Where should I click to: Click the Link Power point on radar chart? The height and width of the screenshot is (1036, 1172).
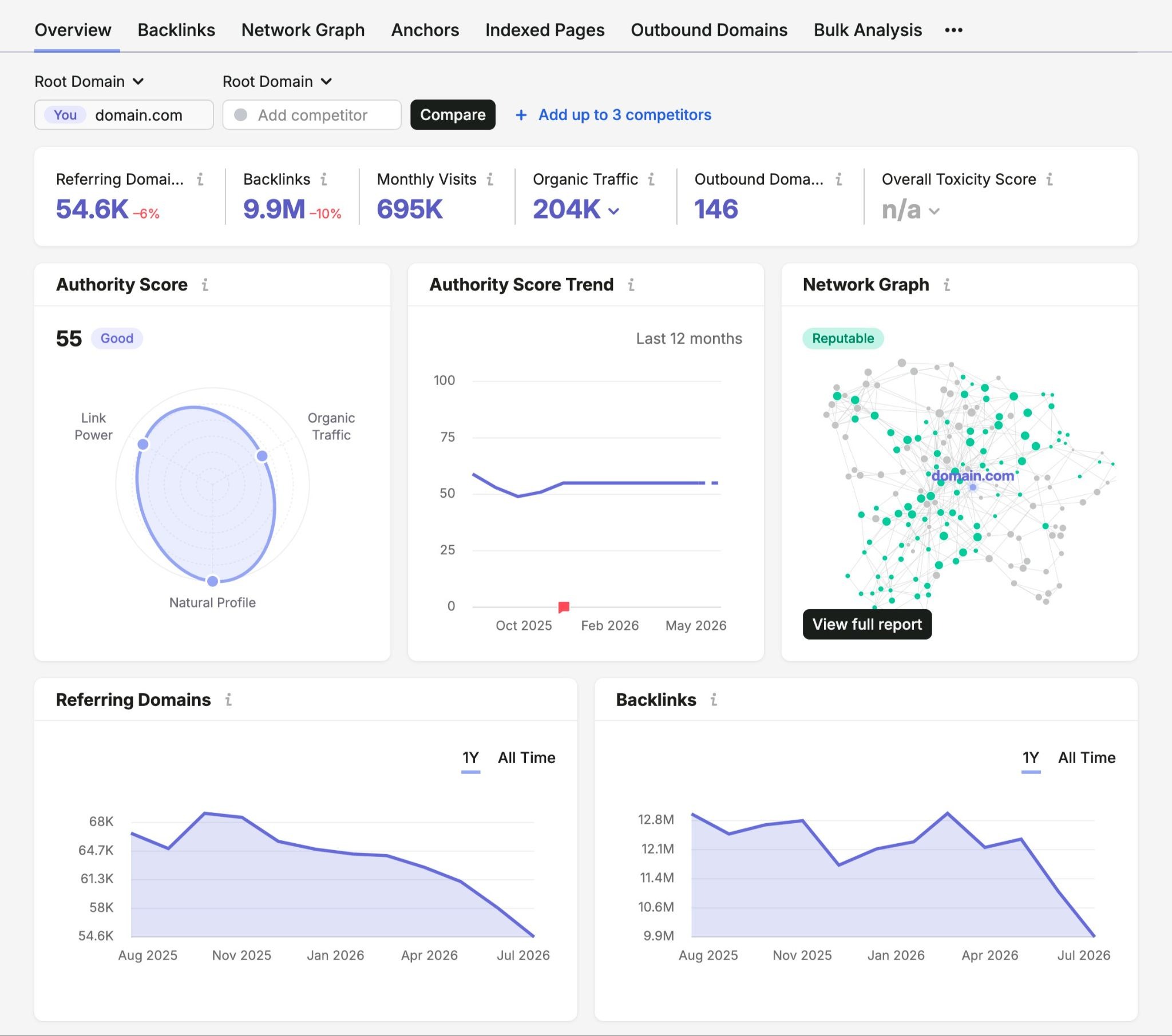[x=143, y=444]
